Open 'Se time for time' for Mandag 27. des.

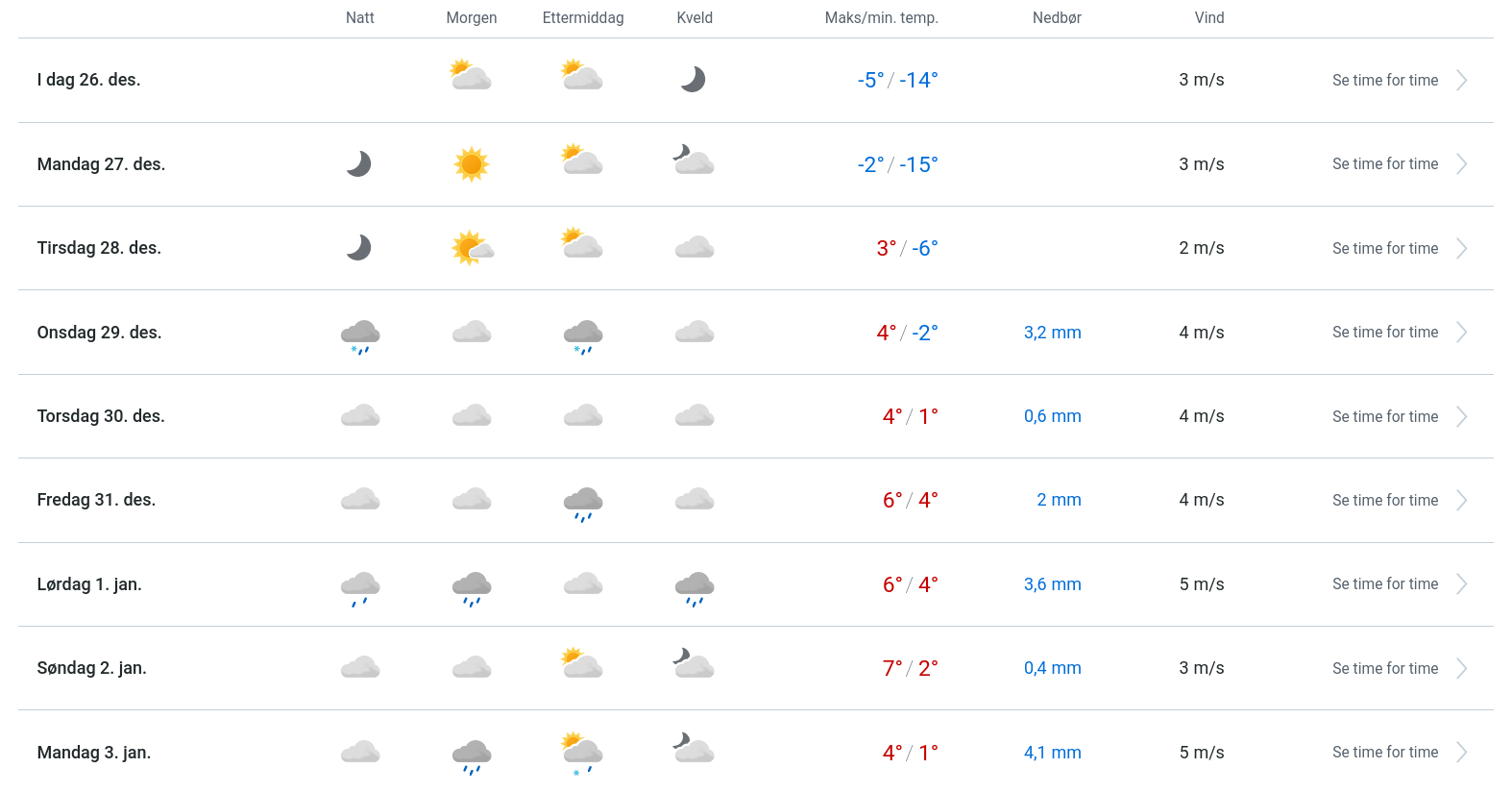pyautogui.click(x=1384, y=164)
